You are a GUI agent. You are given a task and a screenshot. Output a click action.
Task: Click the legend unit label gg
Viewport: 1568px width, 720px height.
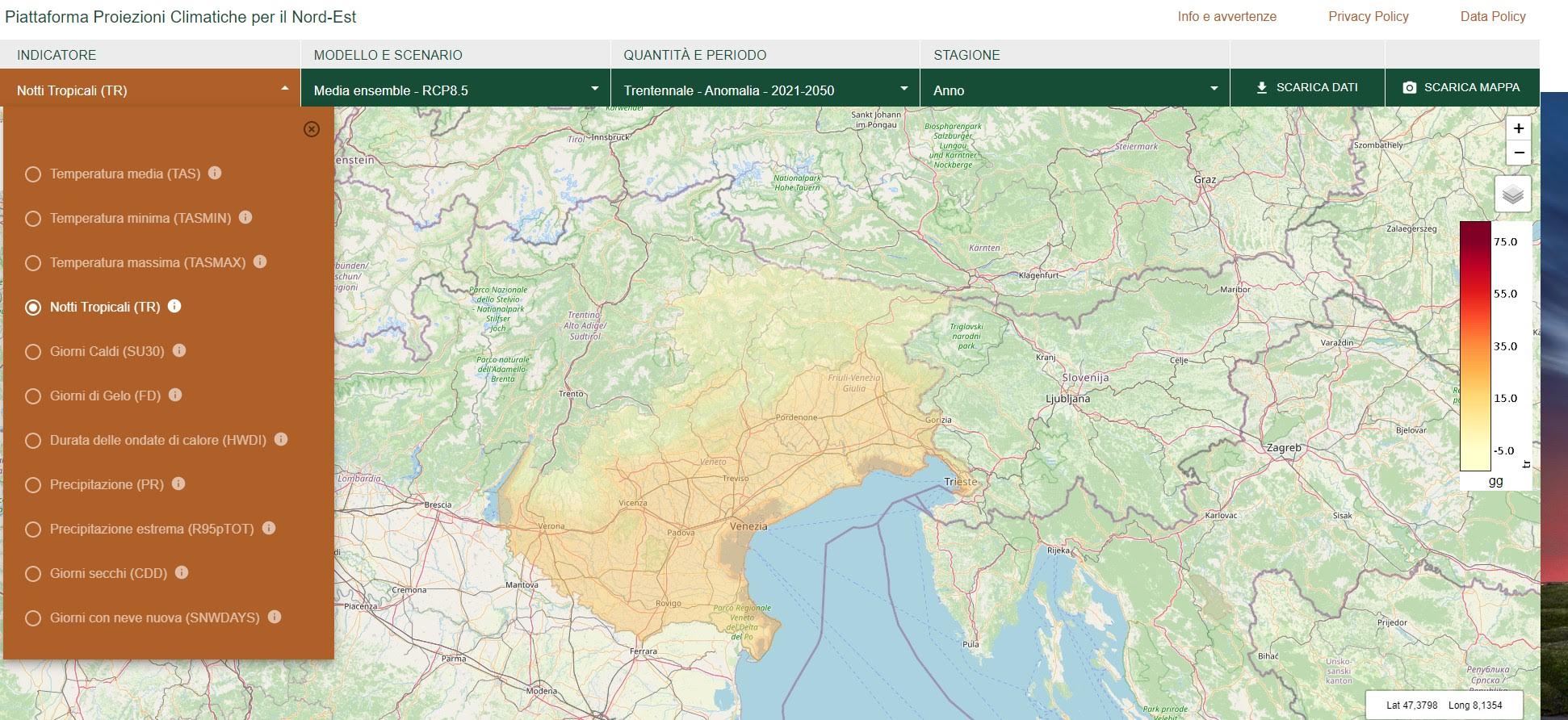point(1495,481)
